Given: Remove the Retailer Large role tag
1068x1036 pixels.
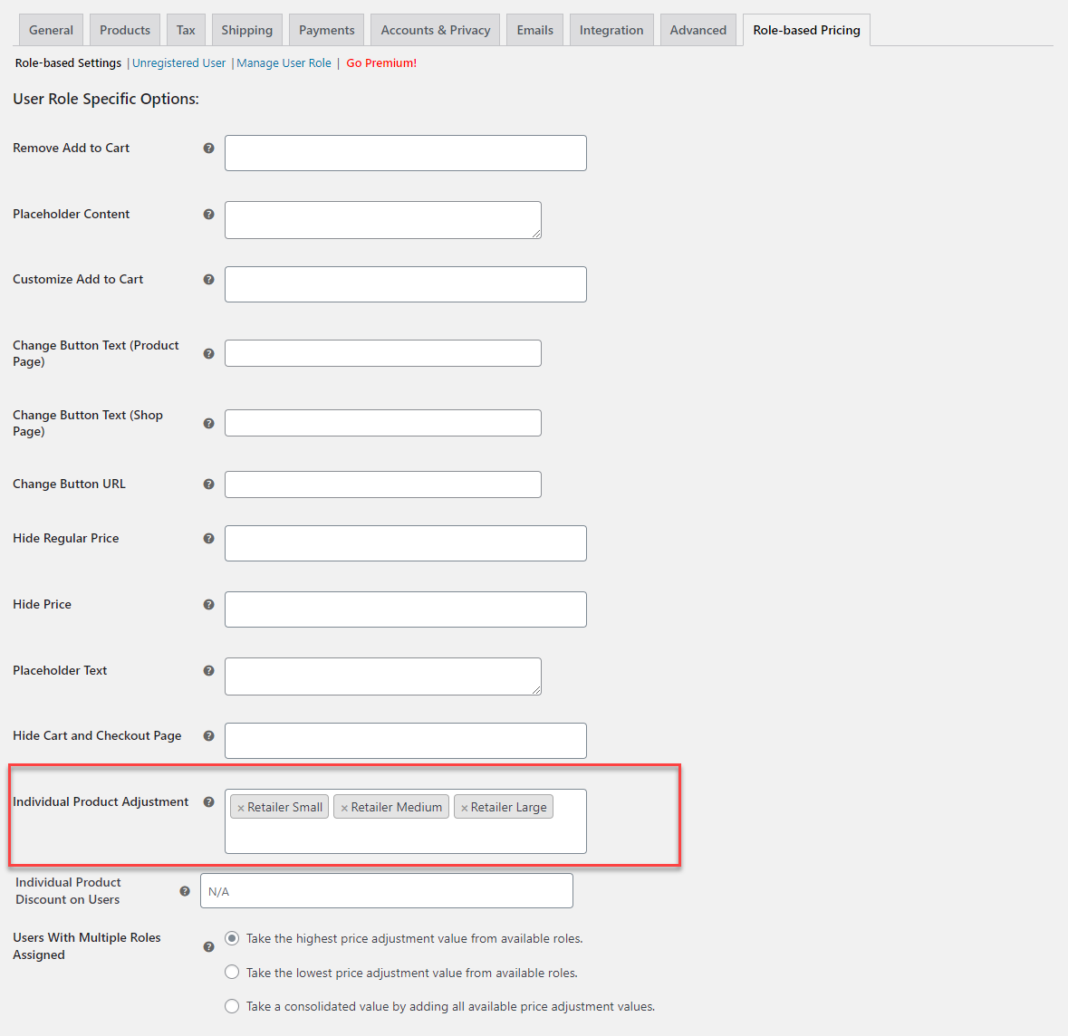Looking at the screenshot, I should click(x=464, y=808).
